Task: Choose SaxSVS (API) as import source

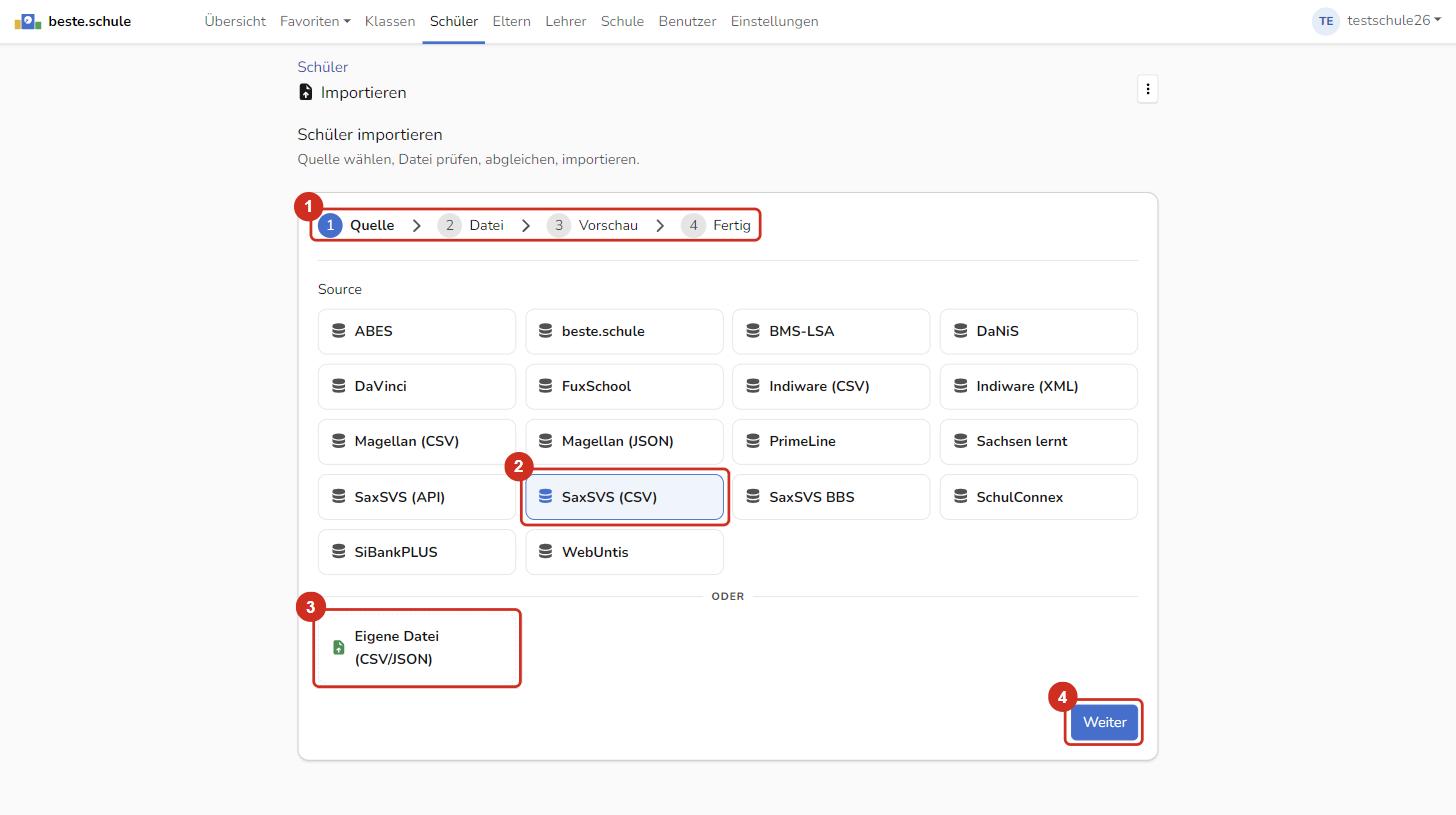Action: [417, 497]
